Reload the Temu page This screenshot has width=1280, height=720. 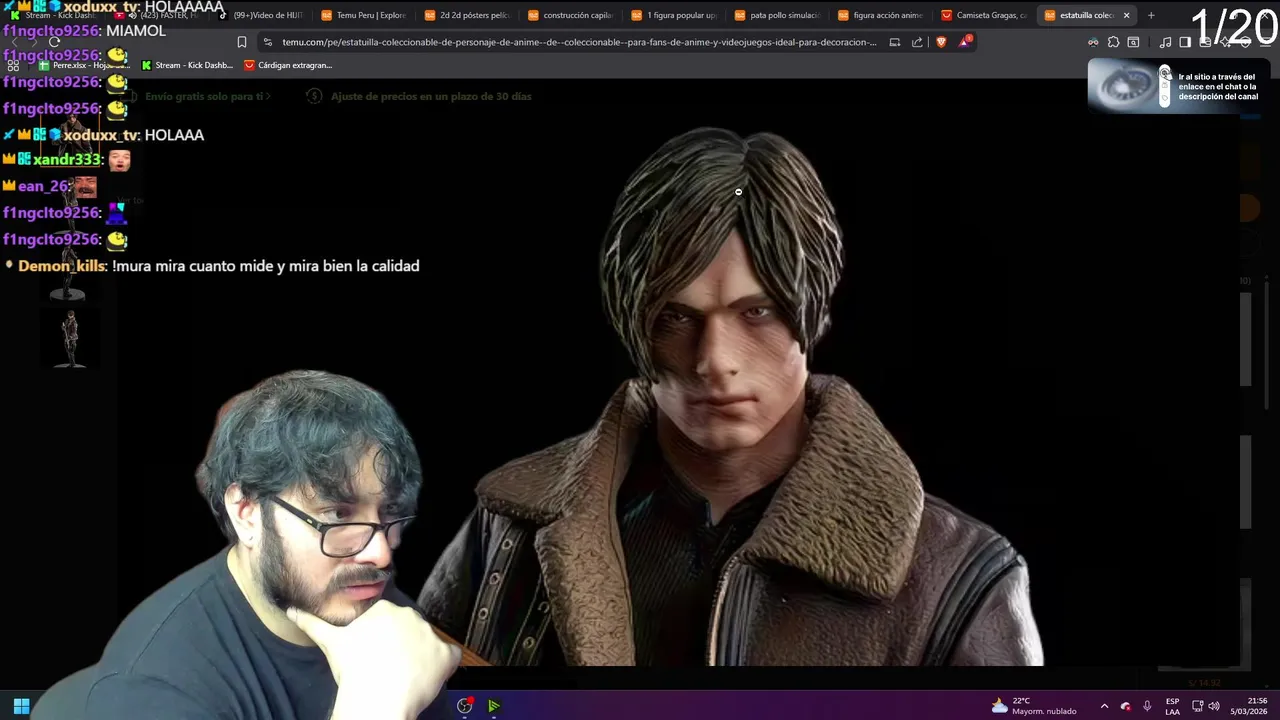point(54,42)
